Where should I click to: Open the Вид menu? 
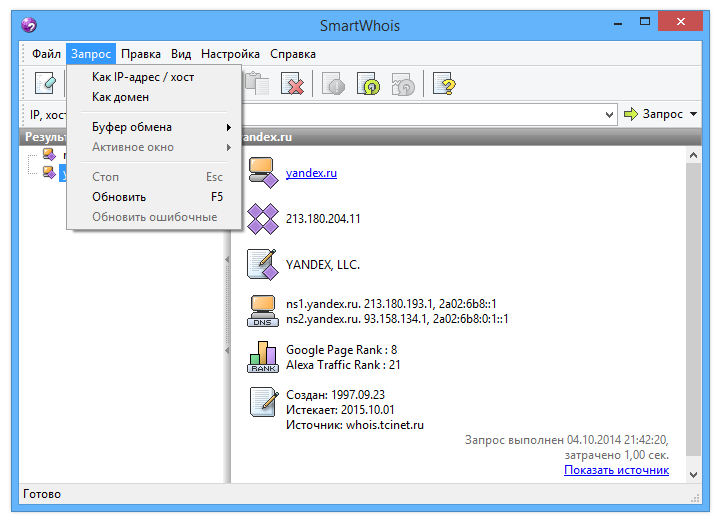click(181, 54)
